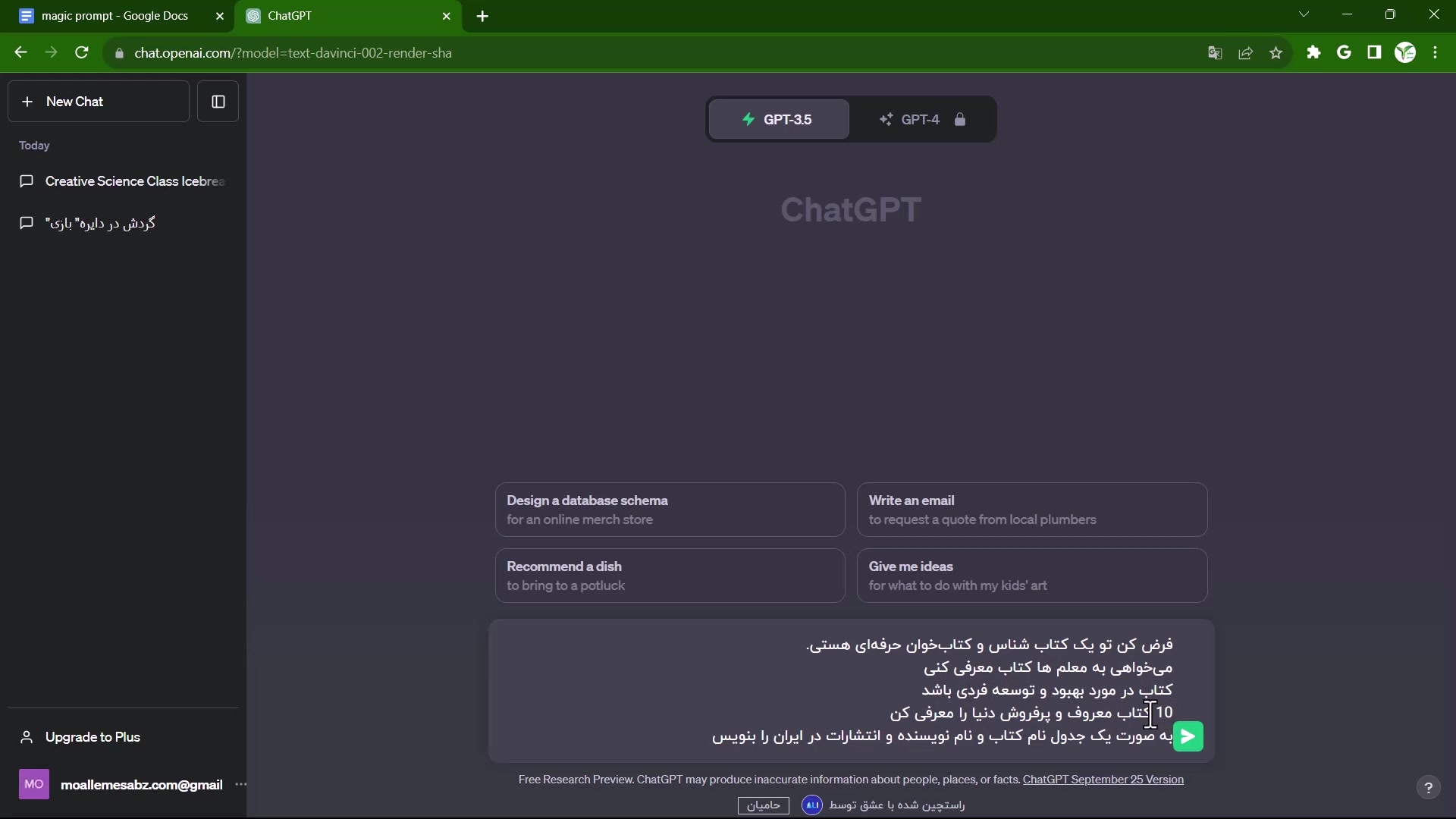This screenshot has height=819, width=1456.
Task: Open account options ellipsis next to email
Action: [240, 784]
